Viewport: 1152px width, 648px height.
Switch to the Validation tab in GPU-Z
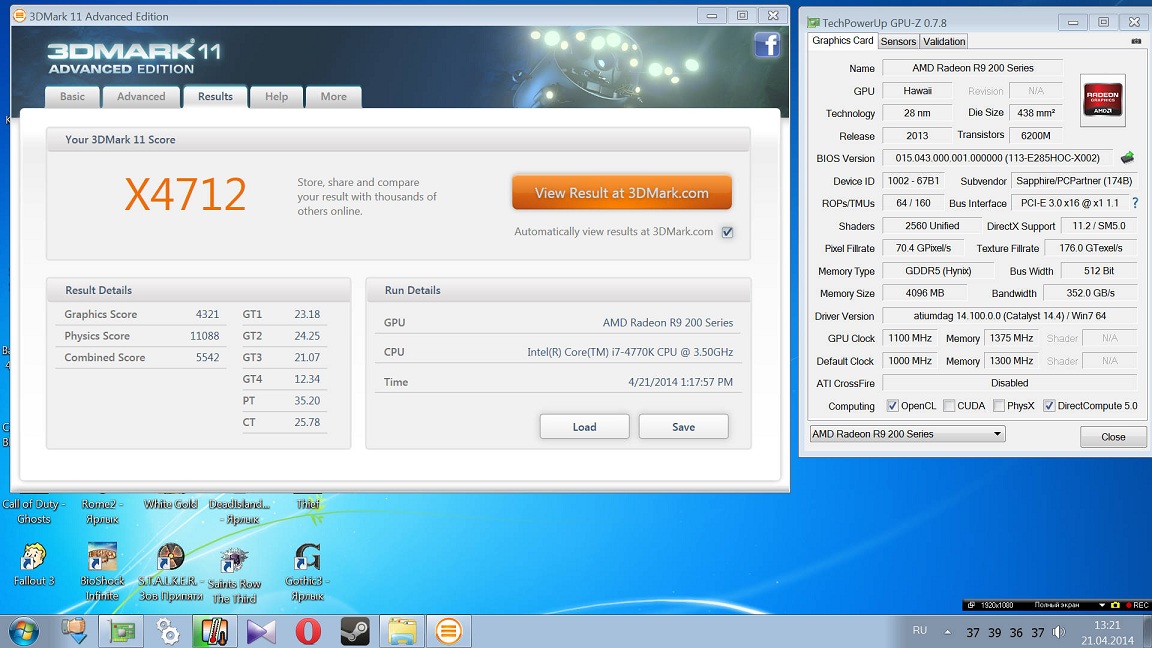pyautogui.click(x=944, y=42)
